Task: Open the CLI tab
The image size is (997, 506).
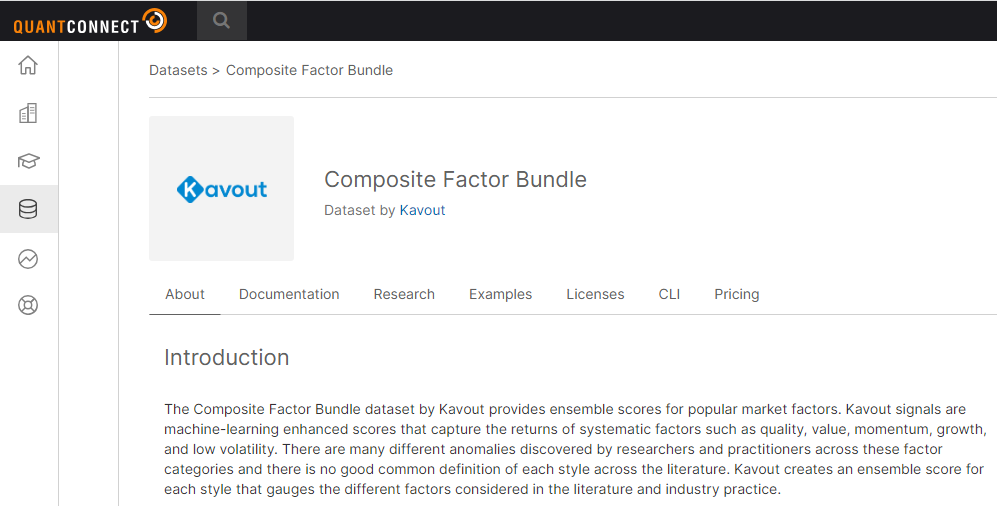Action: tap(669, 295)
